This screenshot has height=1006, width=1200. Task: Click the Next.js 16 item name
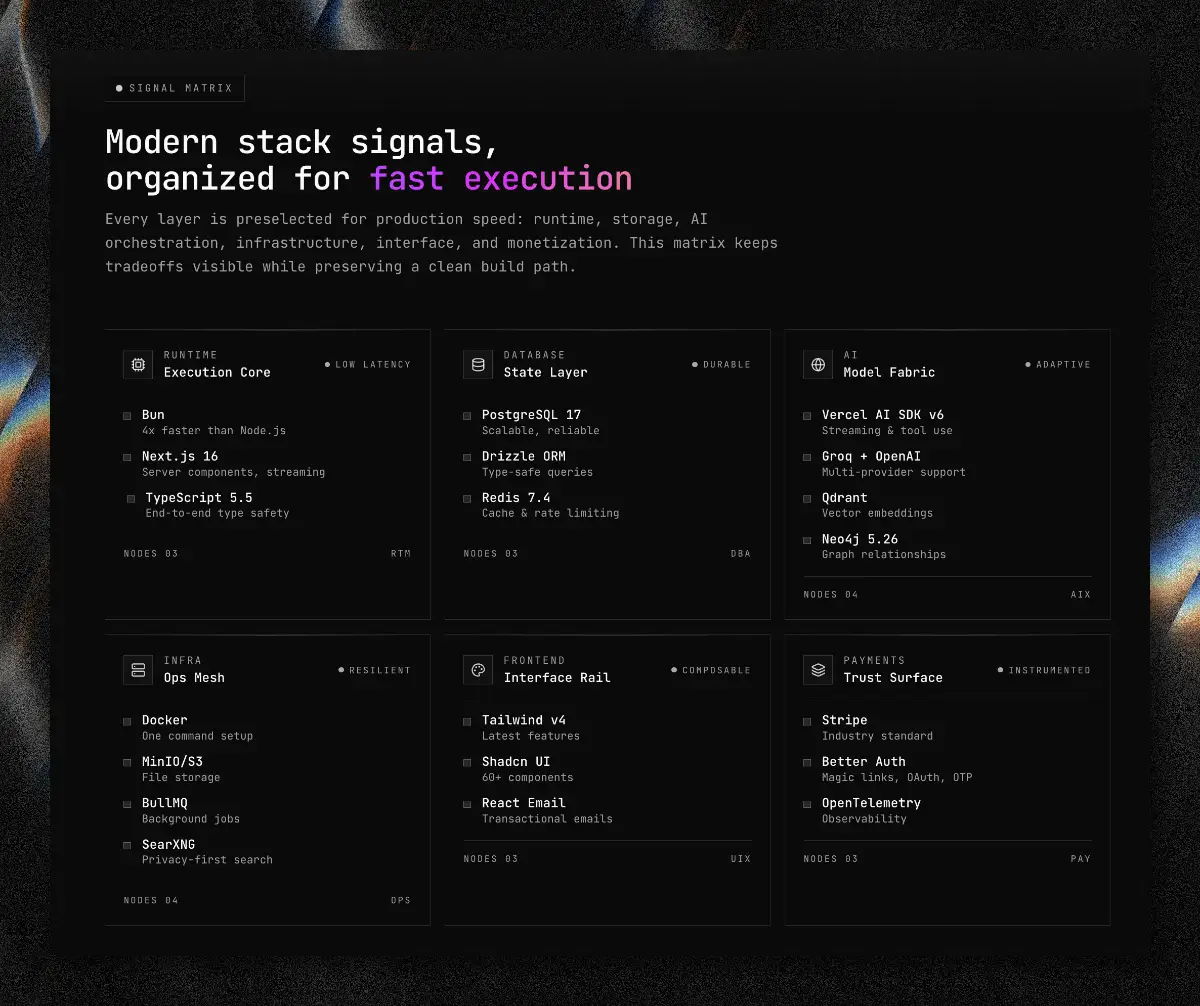pyautogui.click(x=180, y=456)
